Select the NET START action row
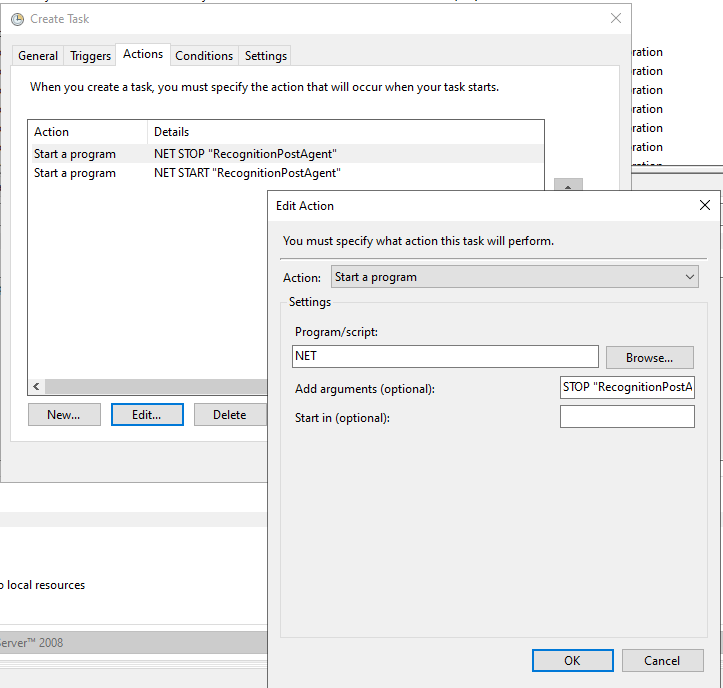 [x=286, y=173]
